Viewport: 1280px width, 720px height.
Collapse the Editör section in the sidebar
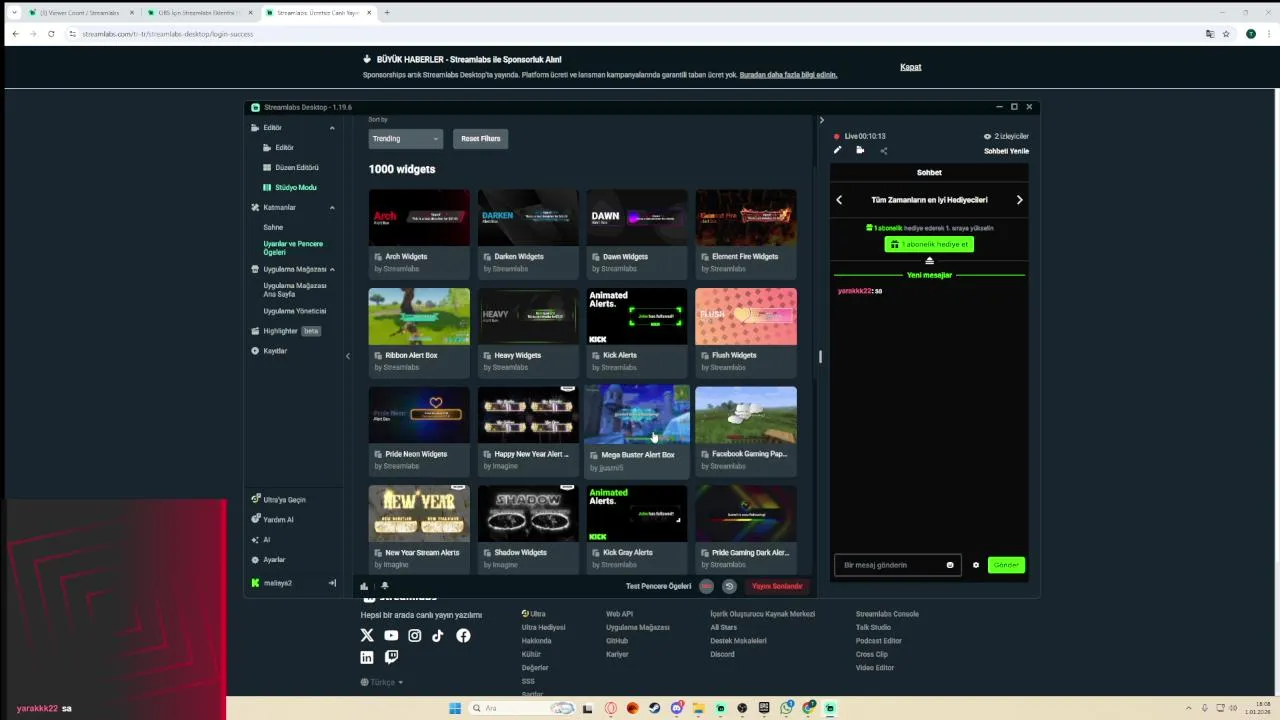[x=332, y=128]
